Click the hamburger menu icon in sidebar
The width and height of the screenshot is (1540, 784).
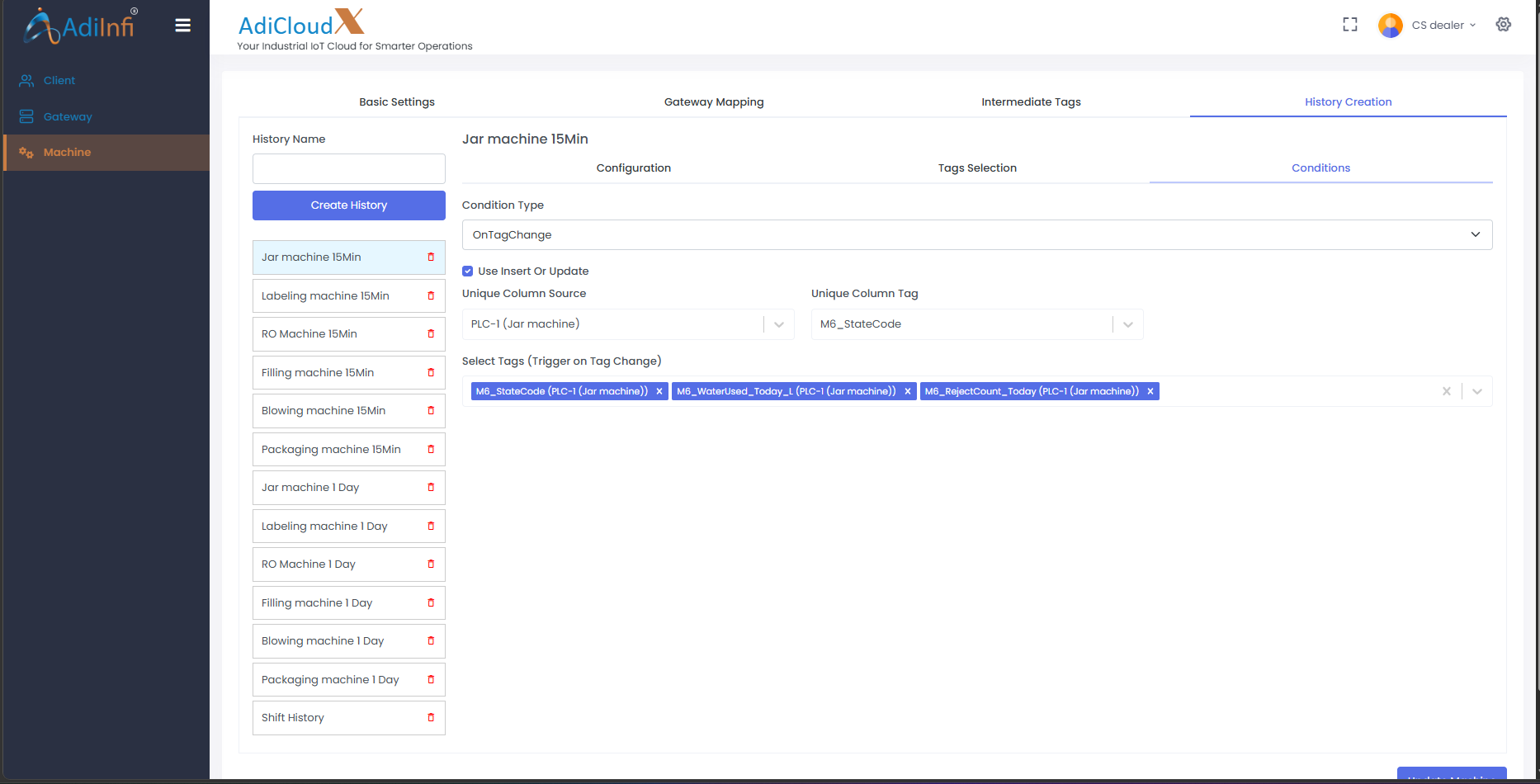[x=183, y=26]
